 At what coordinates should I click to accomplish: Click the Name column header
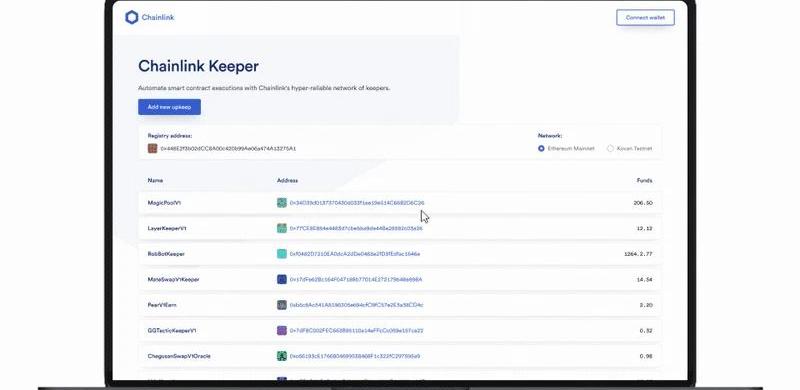click(156, 181)
